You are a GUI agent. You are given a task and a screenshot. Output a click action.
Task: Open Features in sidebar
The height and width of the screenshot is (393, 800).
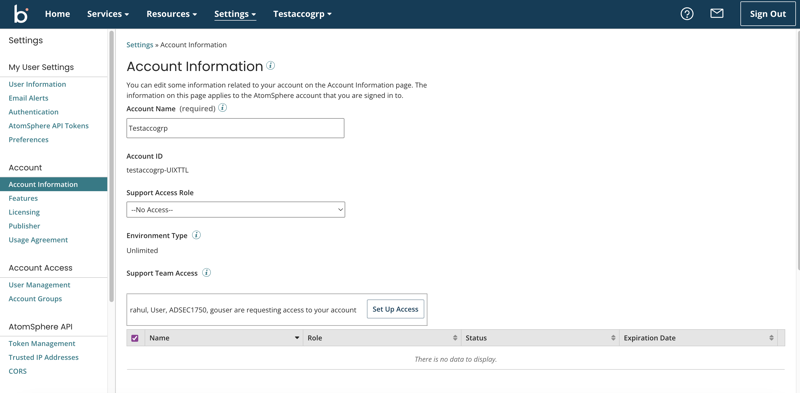click(x=23, y=198)
